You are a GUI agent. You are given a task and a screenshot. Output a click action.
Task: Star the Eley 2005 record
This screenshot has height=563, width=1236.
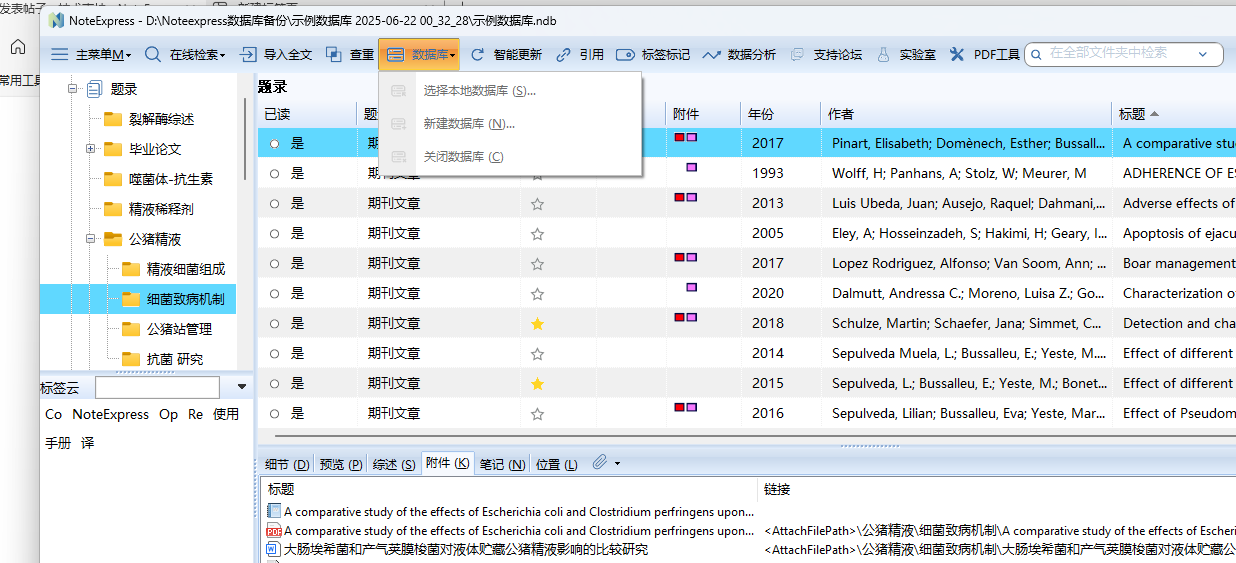click(537, 234)
